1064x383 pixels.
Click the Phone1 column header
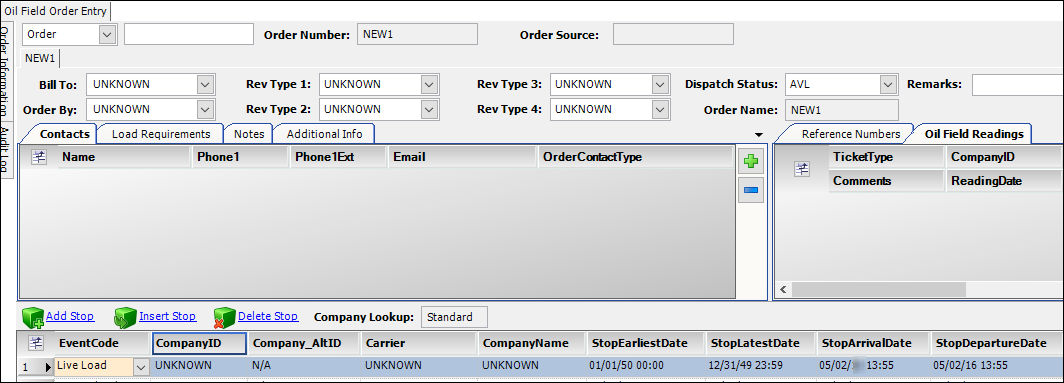pos(240,157)
